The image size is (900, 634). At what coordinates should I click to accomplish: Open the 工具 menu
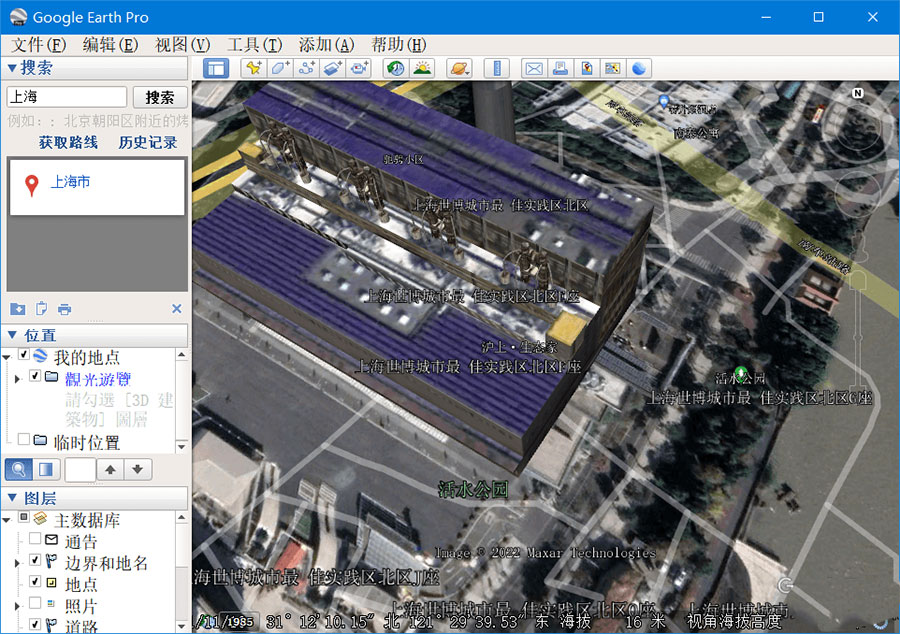tap(254, 44)
